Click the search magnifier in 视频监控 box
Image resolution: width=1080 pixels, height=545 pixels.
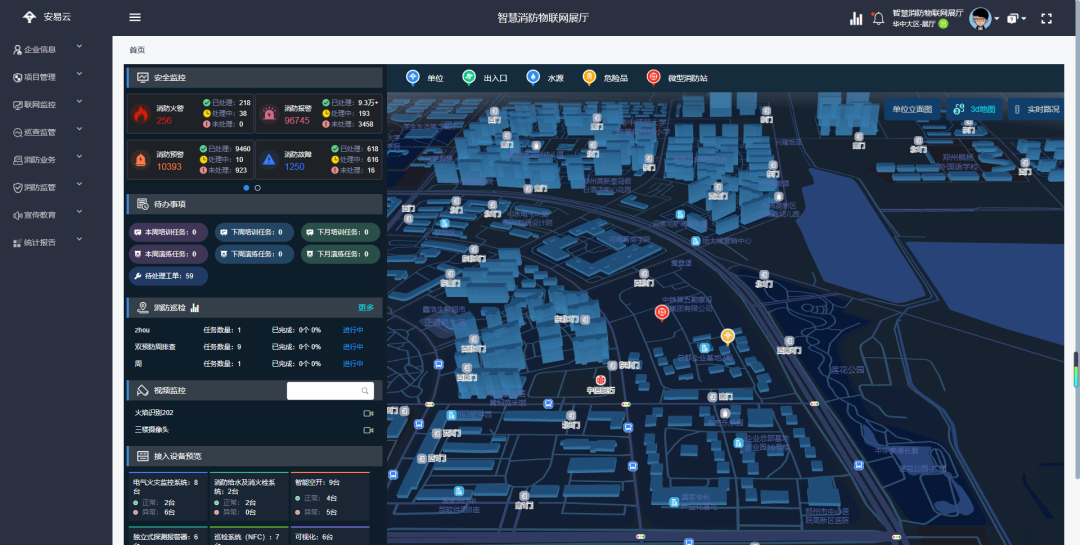click(365, 391)
